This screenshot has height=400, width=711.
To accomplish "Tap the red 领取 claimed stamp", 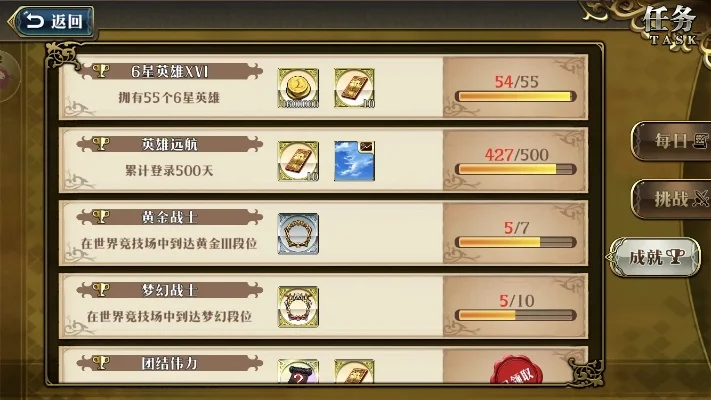I will (x=516, y=371).
